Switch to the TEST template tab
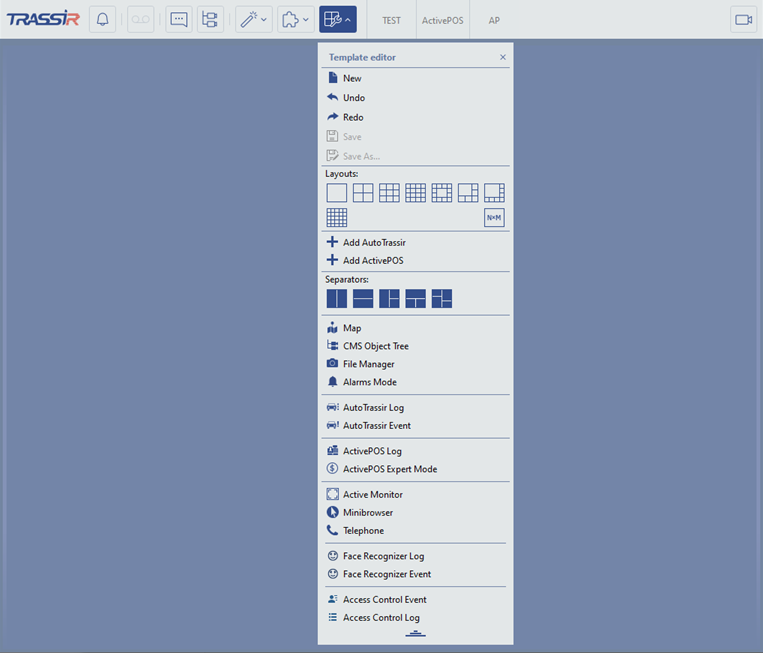Viewport: 763px width, 653px height. pyautogui.click(x=391, y=20)
